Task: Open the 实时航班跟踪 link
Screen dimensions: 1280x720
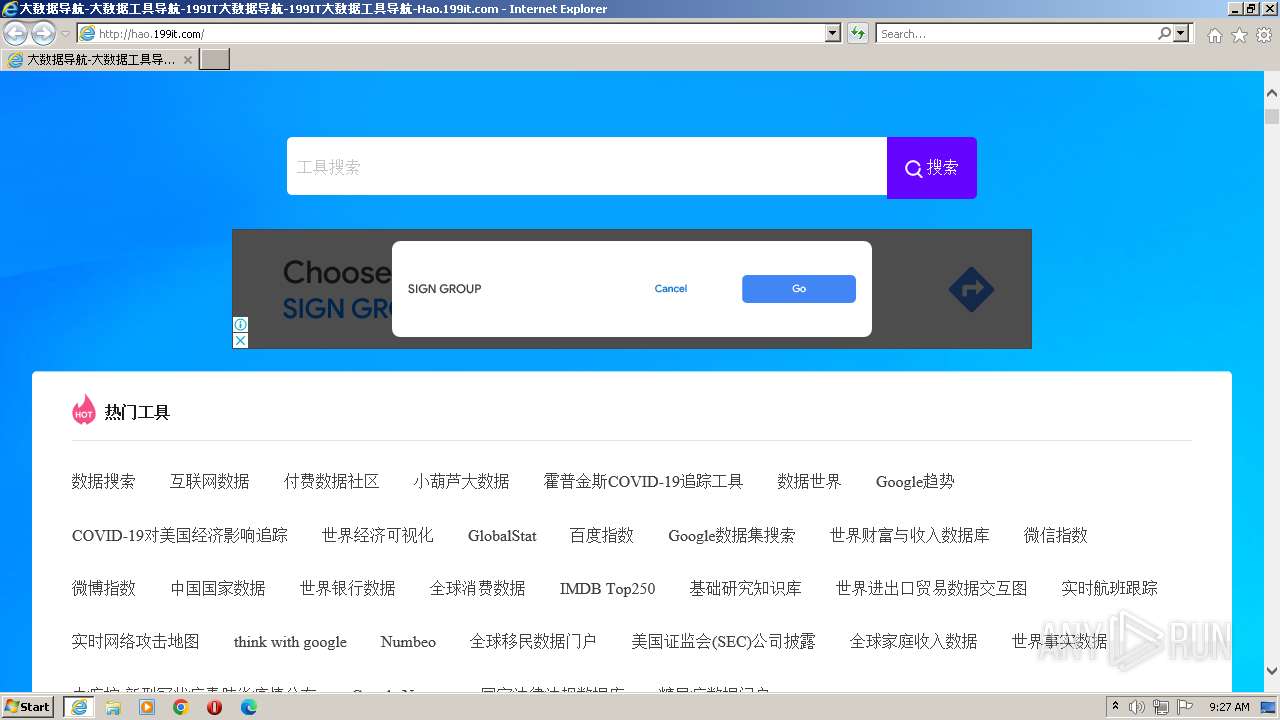Action: tap(1110, 588)
